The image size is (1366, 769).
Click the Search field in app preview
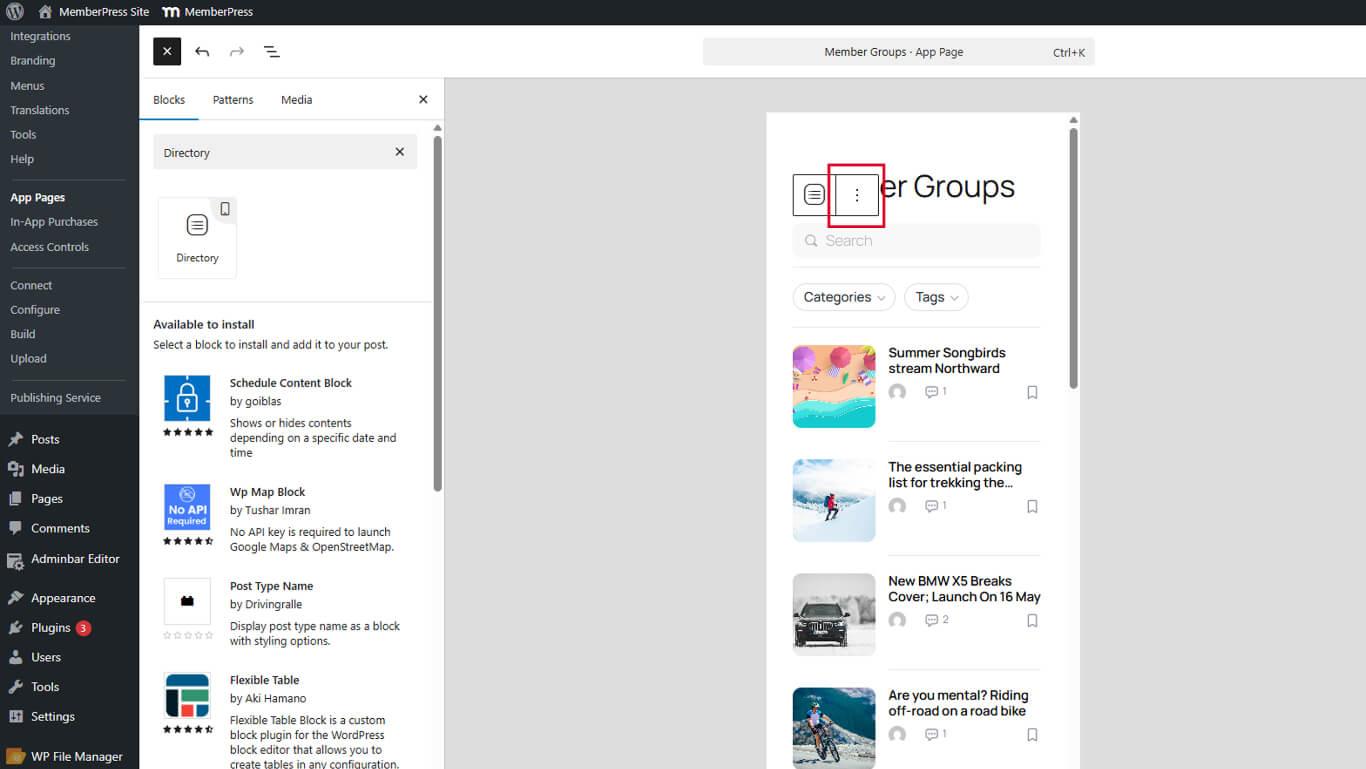pos(916,241)
